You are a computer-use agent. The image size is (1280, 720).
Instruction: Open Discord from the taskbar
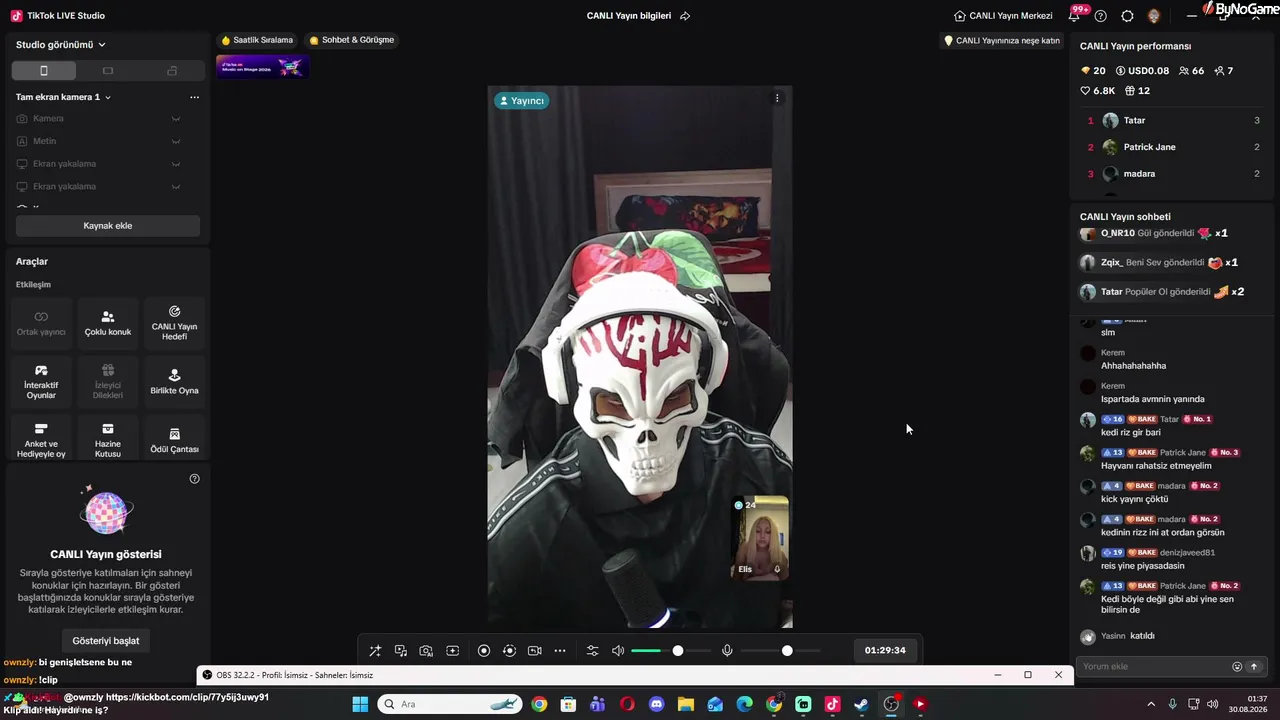656,704
